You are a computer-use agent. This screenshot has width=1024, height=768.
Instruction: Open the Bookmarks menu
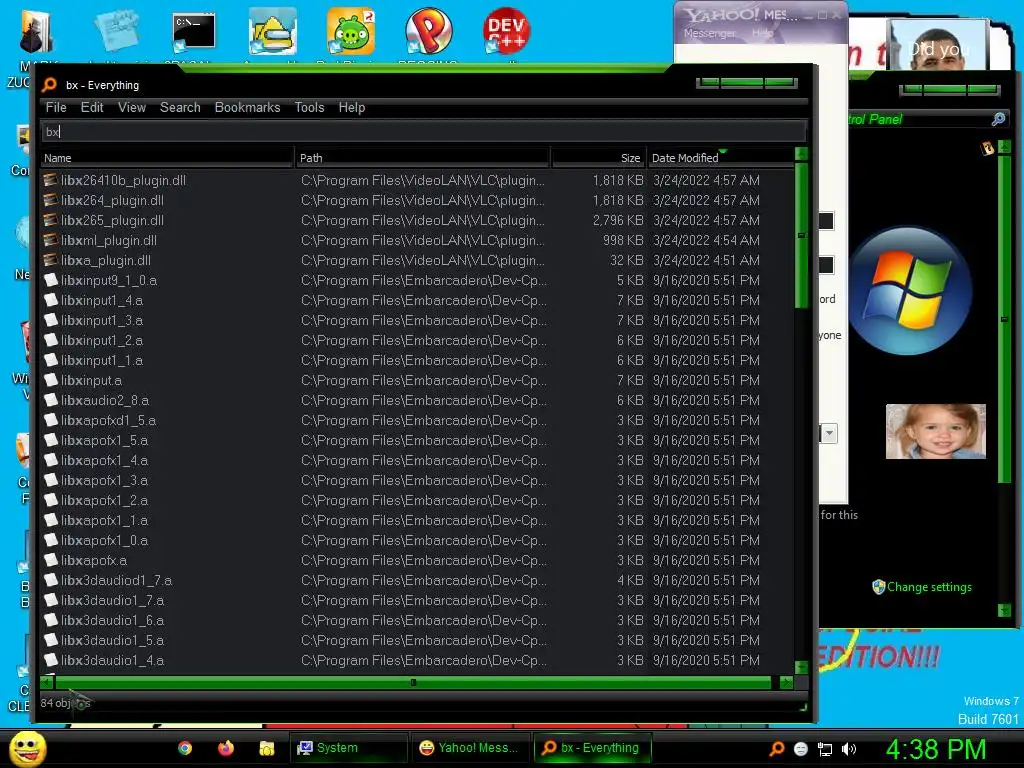coord(248,108)
